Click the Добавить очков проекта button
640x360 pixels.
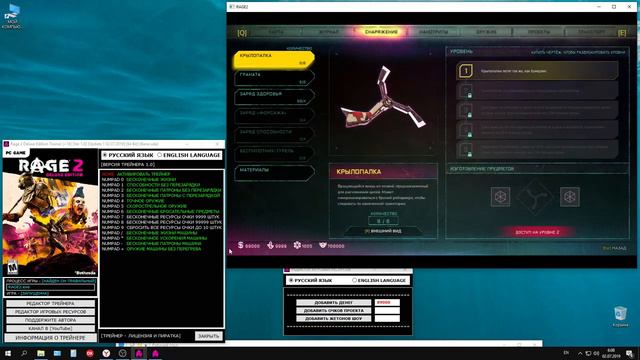pyautogui.click(x=333, y=311)
